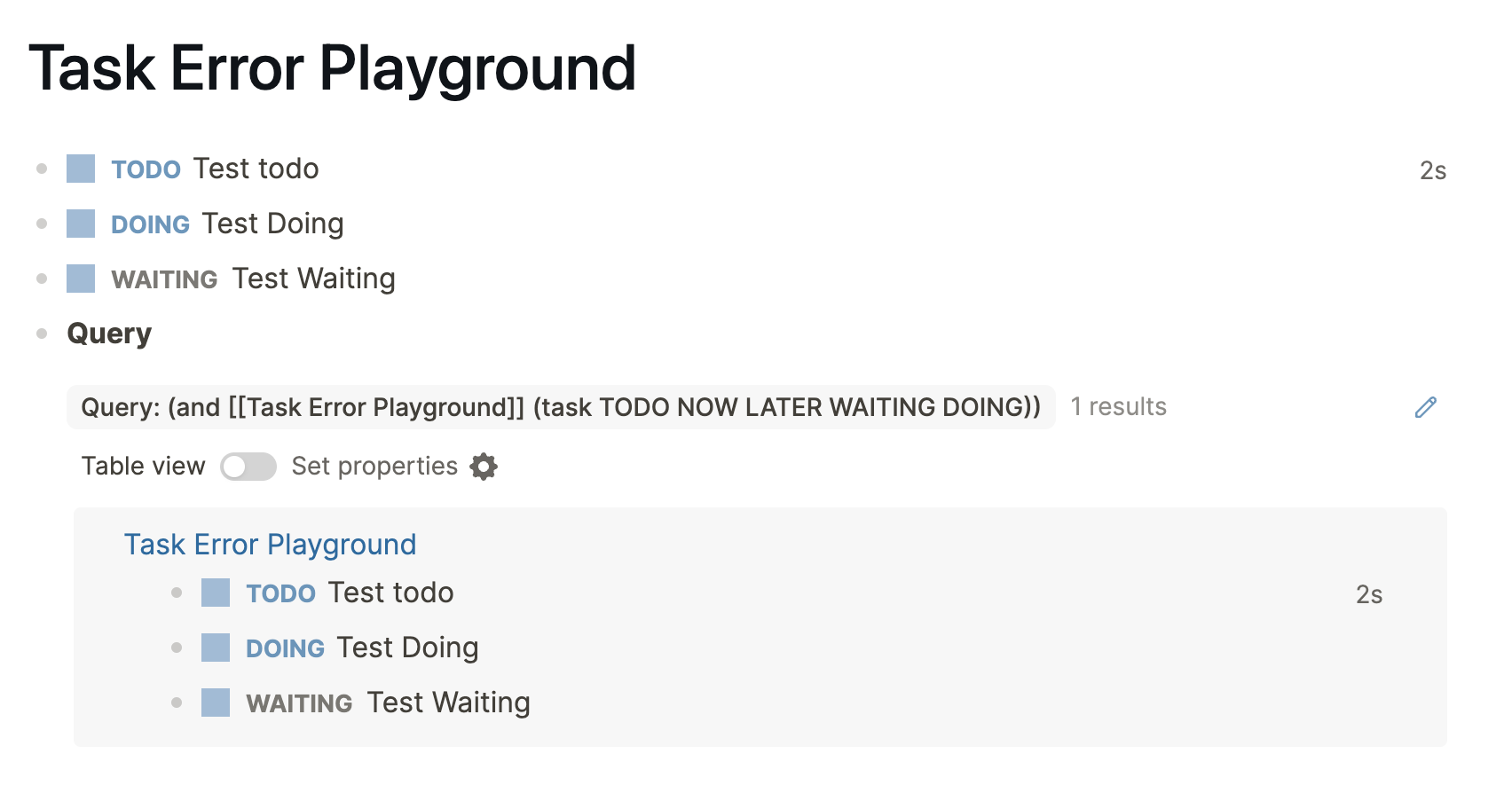Click the bullet beside the Query block
Screen dimensions: 1512x793
coord(41,334)
